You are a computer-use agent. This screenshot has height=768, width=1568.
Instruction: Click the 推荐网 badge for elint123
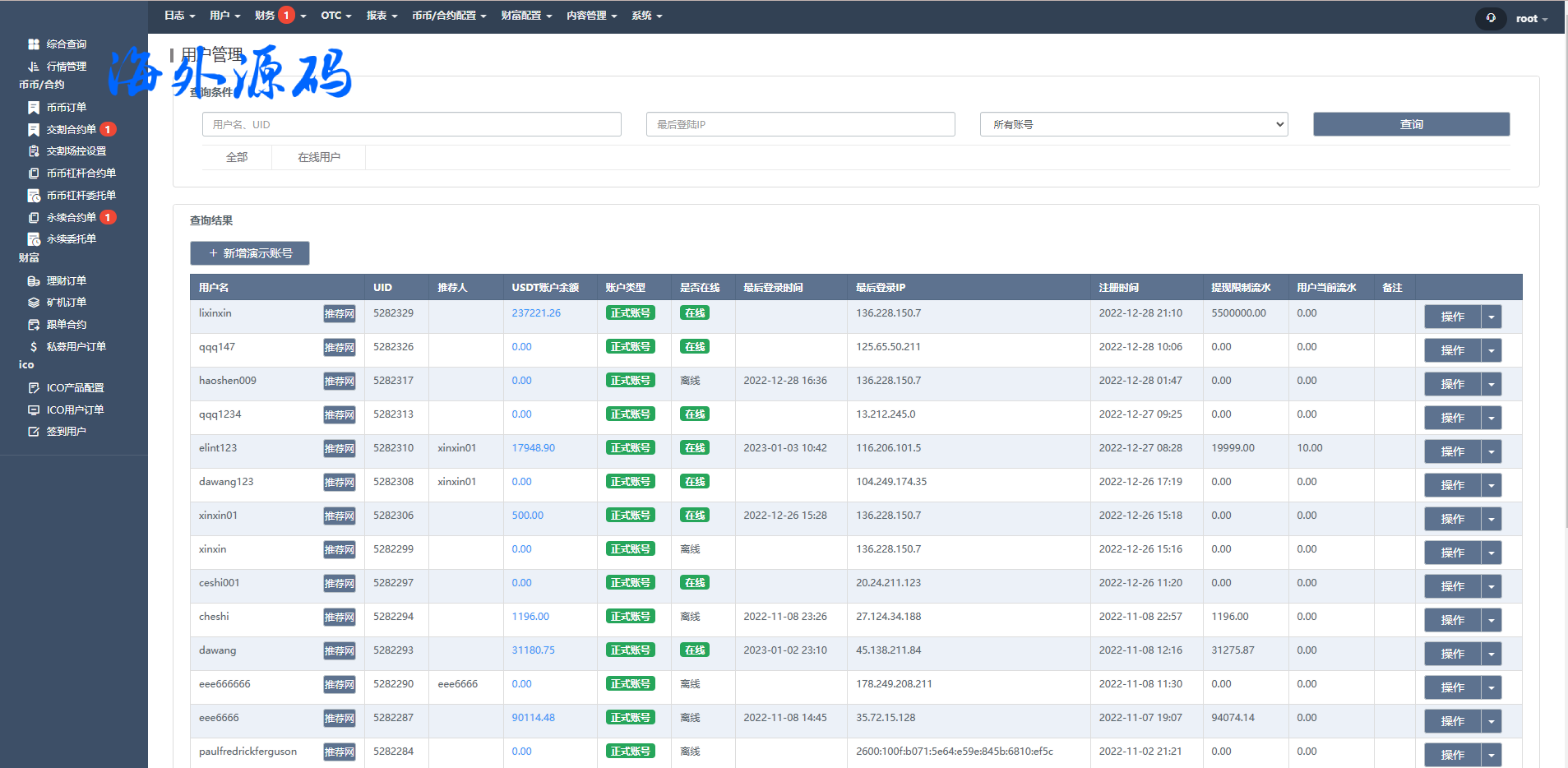coord(339,449)
